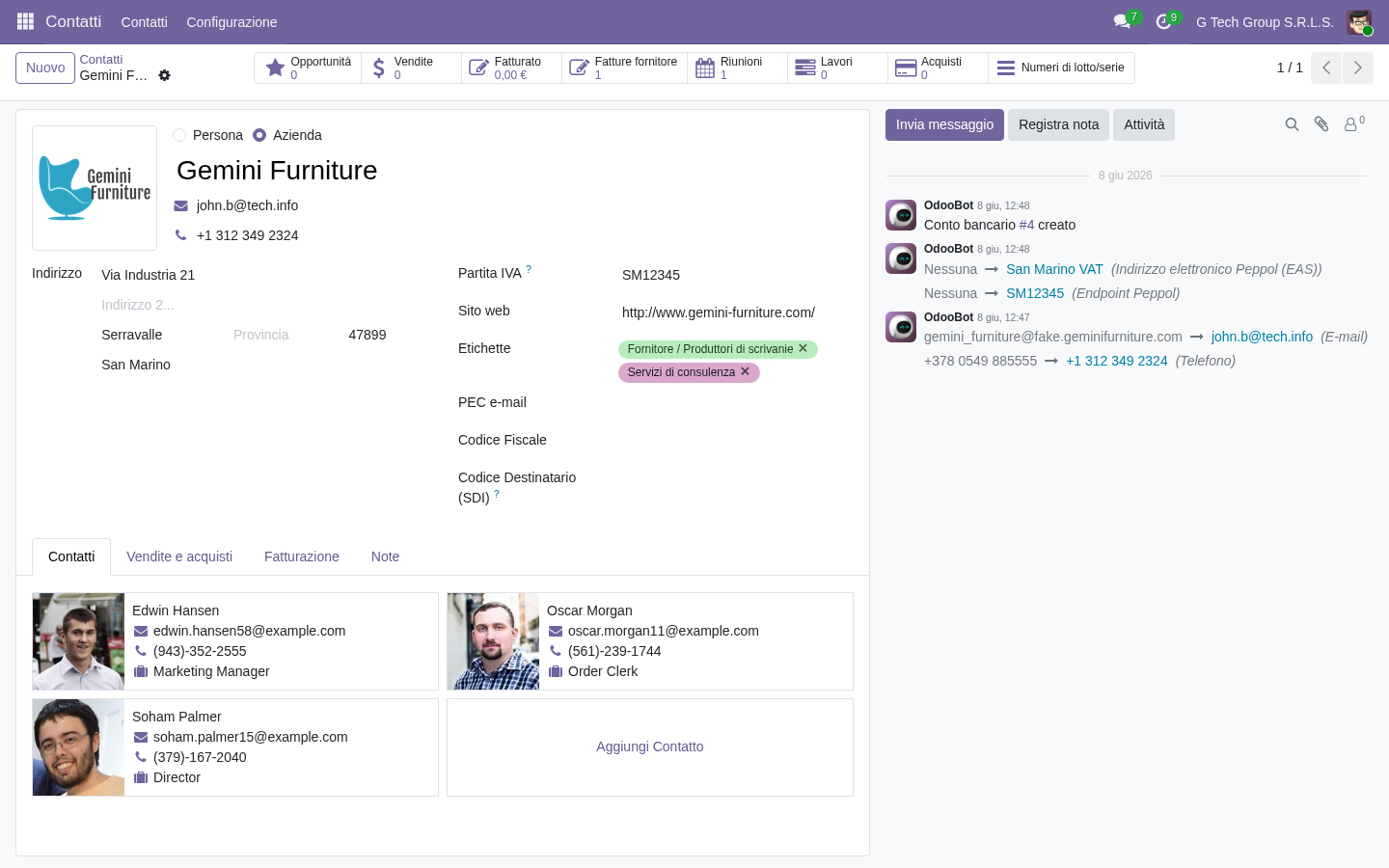The height and width of the screenshot is (868, 1389).
Task: Open Numeri di lotto/serie stat button
Action: pyautogui.click(x=1061, y=68)
